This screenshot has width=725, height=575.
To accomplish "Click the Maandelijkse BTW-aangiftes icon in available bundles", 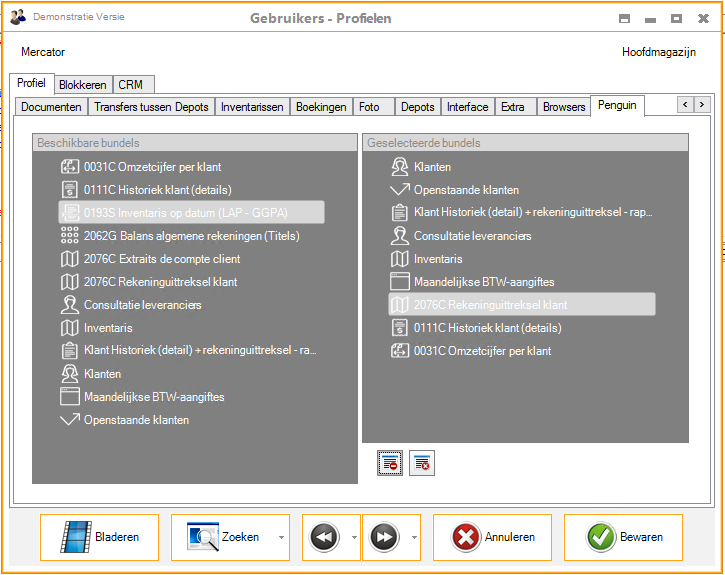I will click(70, 397).
